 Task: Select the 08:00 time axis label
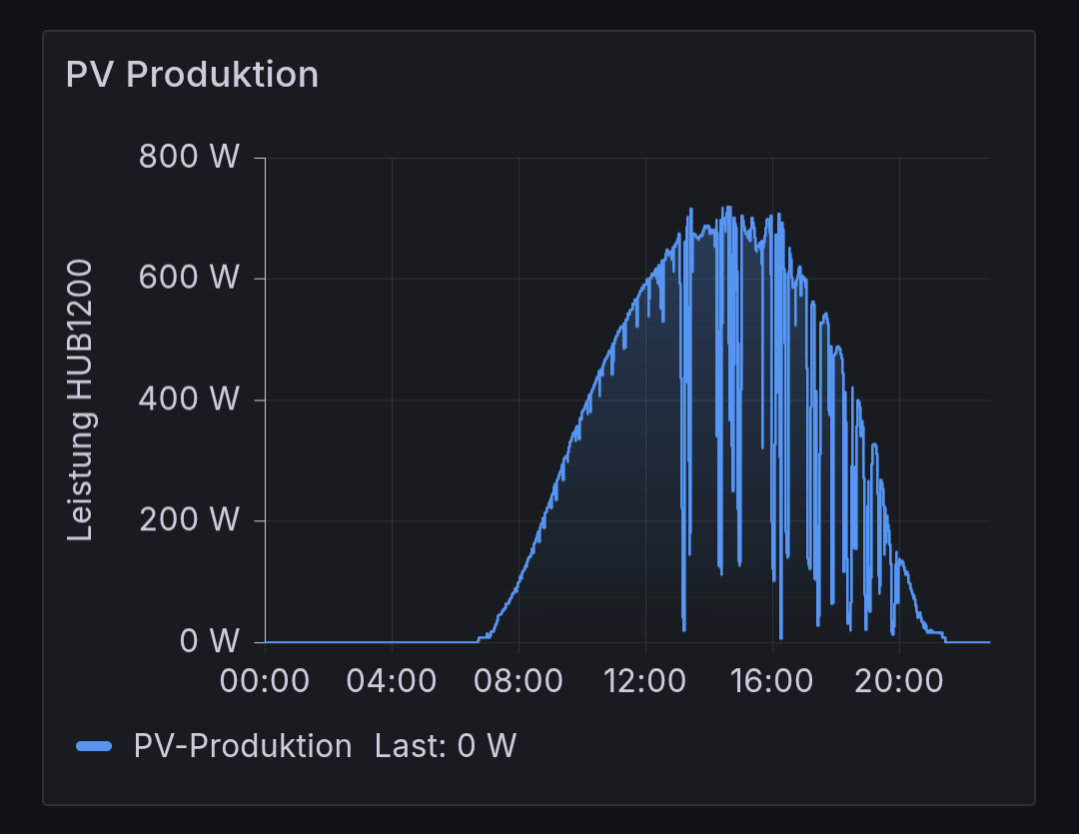[x=518, y=681]
